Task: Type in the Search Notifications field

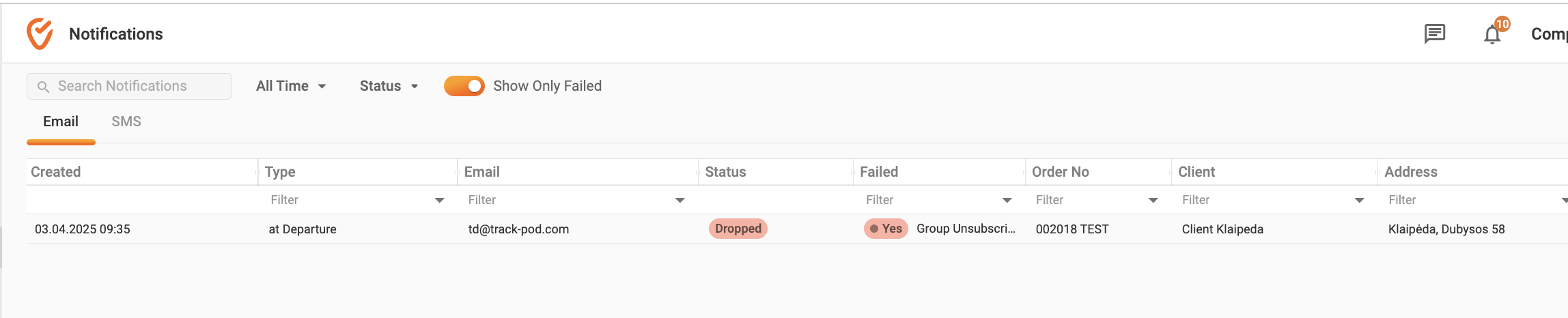Action: [x=137, y=86]
